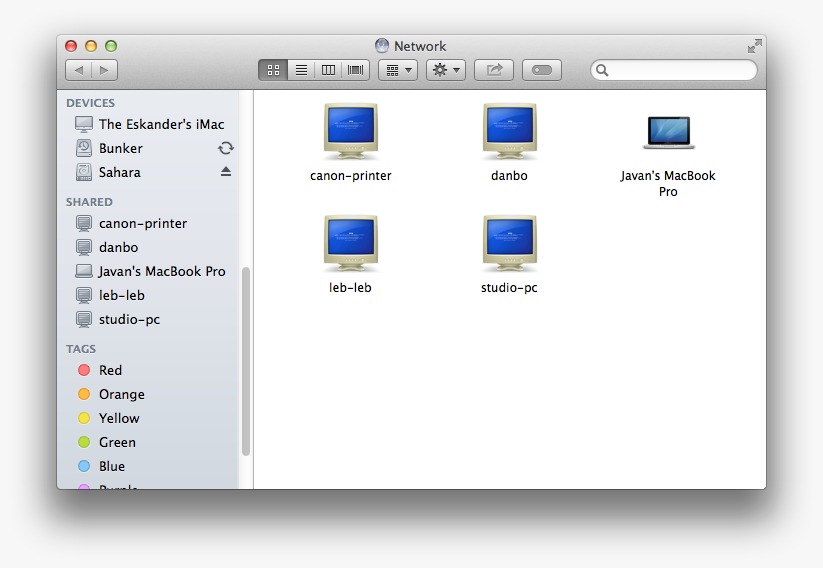
Task: Open the Arrange items dropdown
Action: [x=398, y=70]
